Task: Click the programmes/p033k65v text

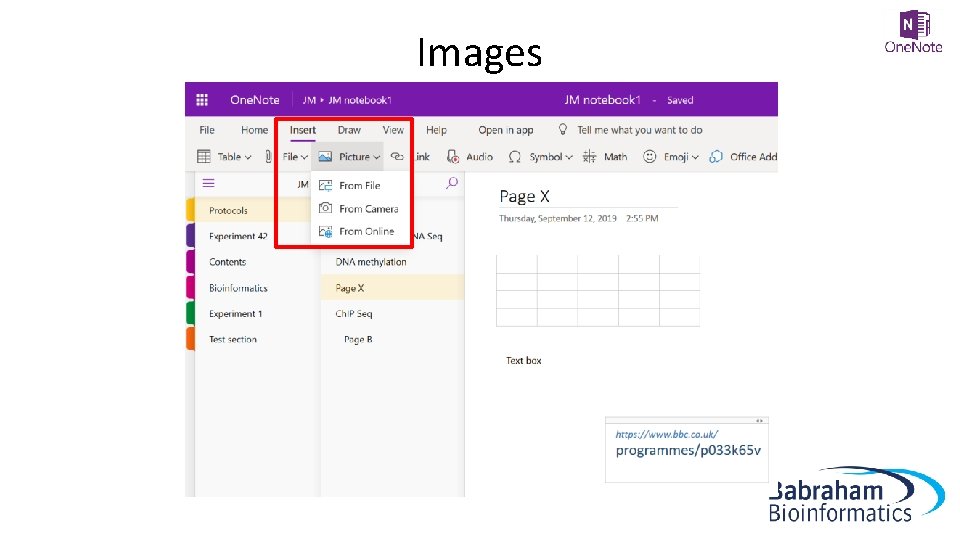Action: 688,451
